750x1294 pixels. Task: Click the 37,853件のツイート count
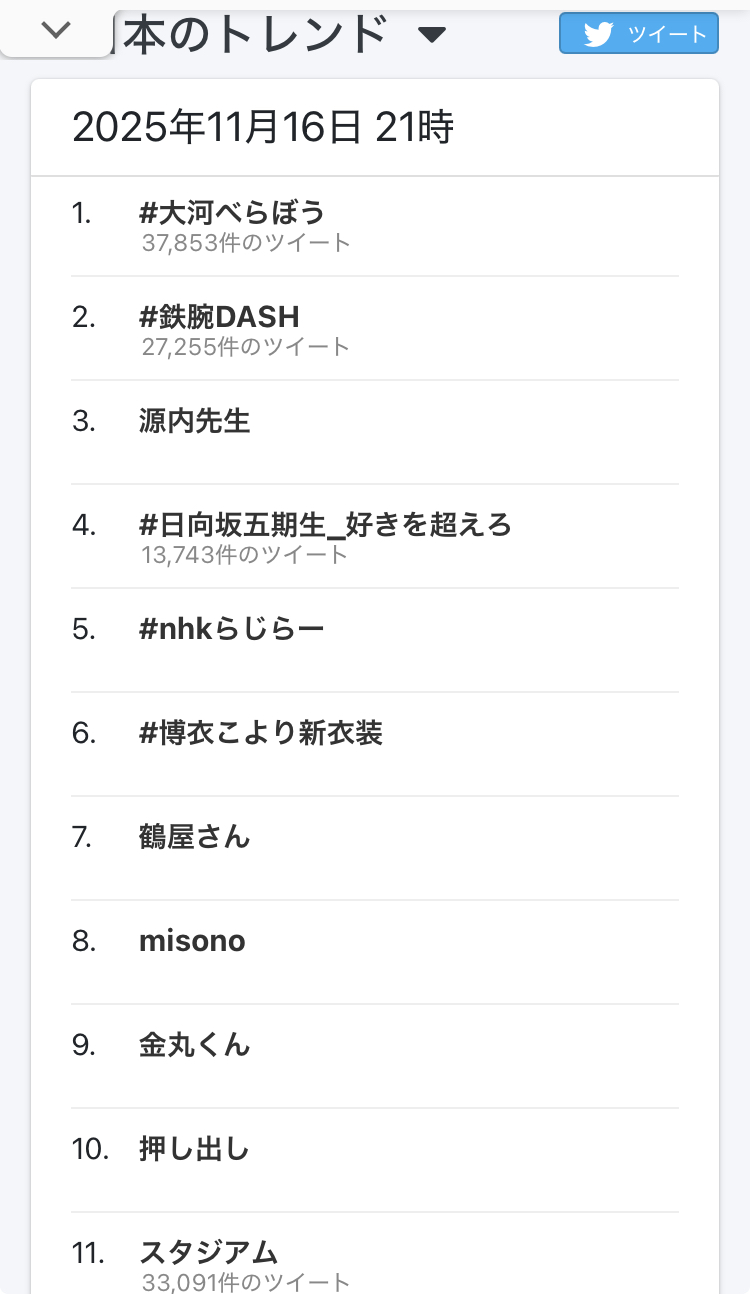[246, 242]
